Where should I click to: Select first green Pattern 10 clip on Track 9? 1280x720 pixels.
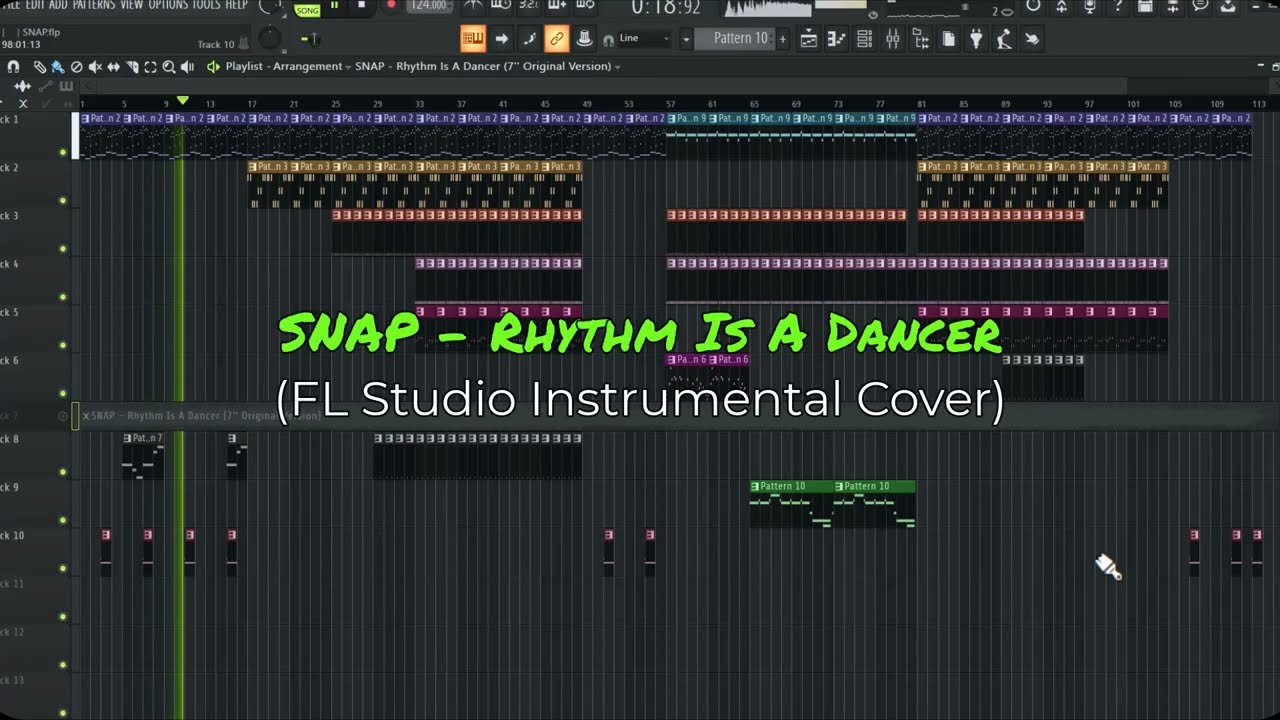791,504
